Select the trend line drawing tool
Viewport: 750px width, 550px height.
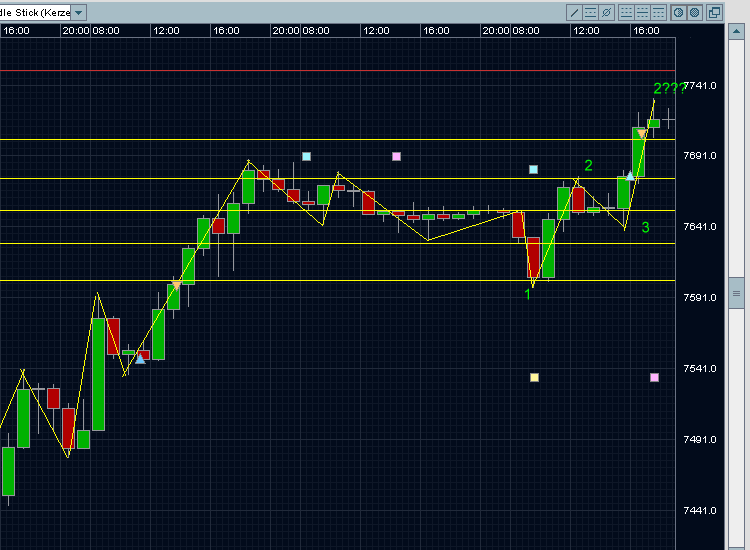[x=574, y=12]
